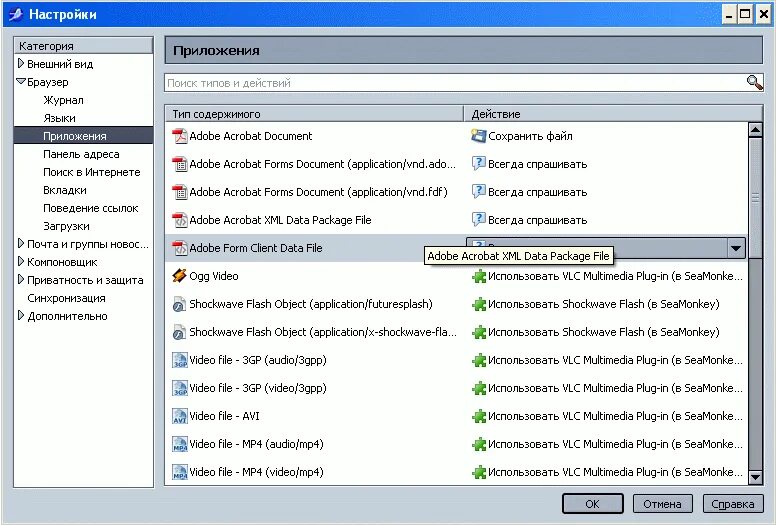Expand Приватность и защита category

[x=21, y=280]
